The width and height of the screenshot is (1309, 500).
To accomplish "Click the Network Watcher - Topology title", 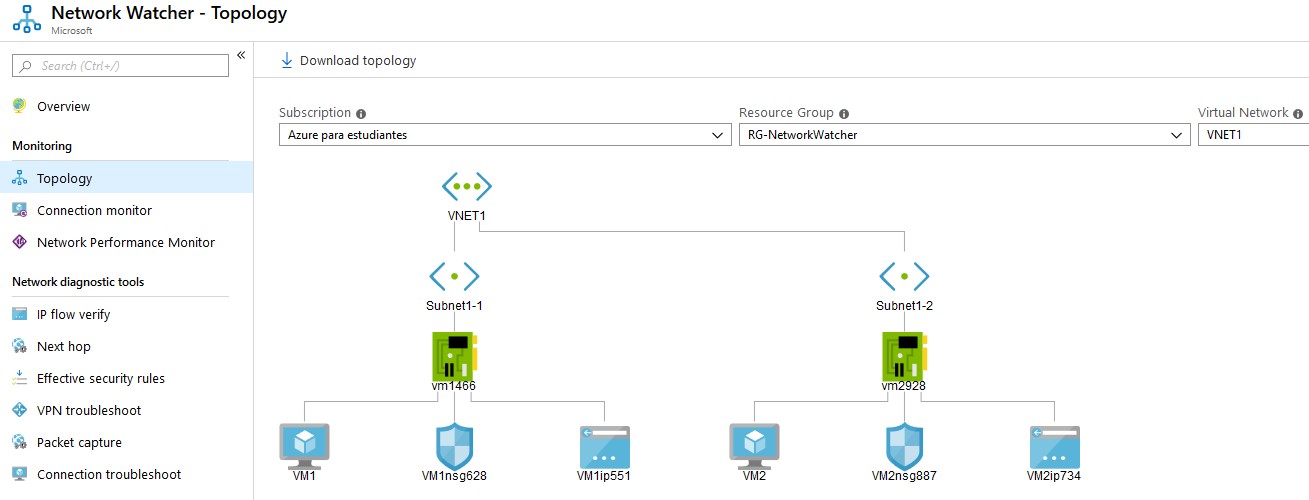I will point(169,14).
